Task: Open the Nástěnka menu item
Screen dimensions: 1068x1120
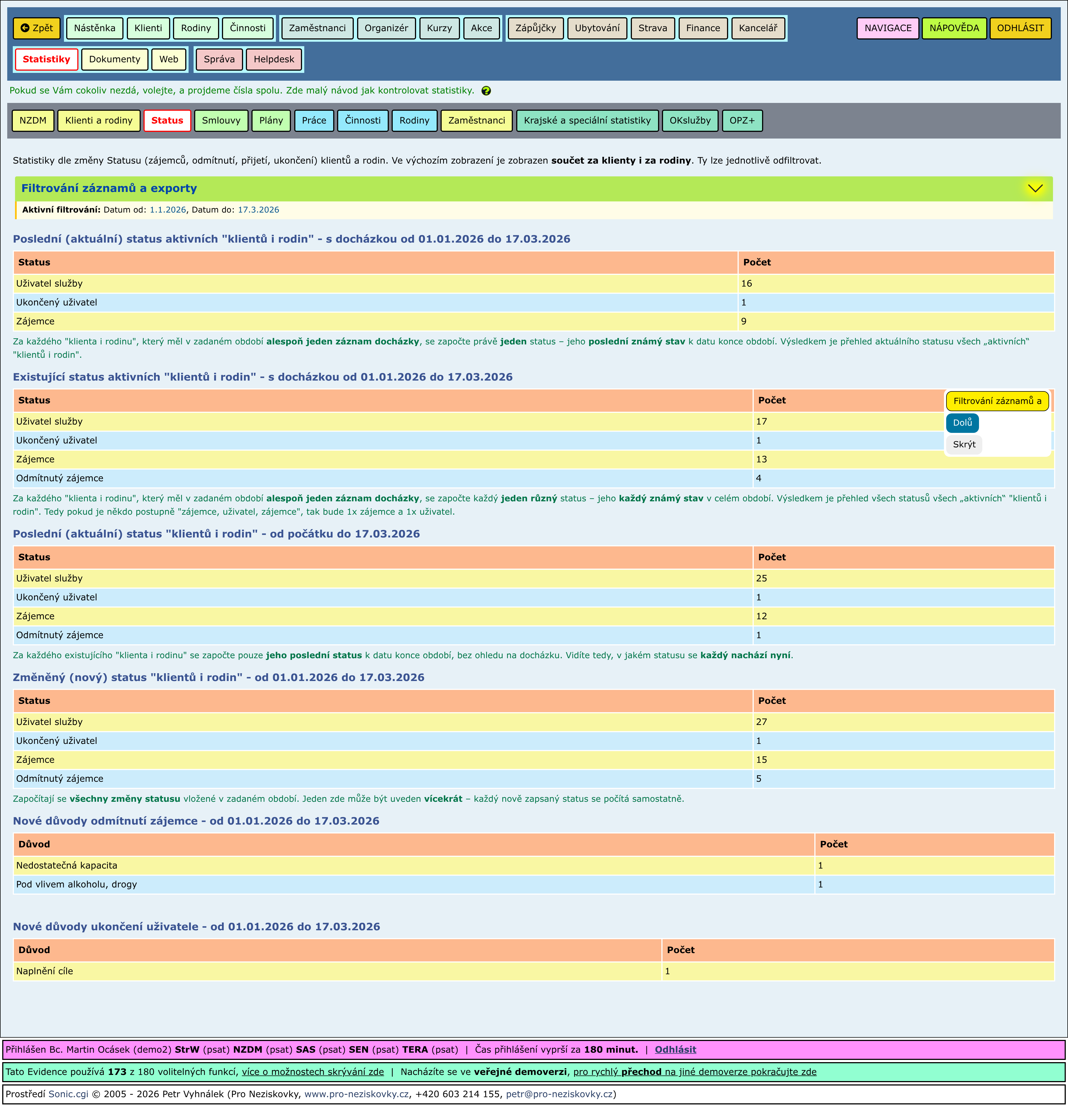Action: click(x=95, y=28)
